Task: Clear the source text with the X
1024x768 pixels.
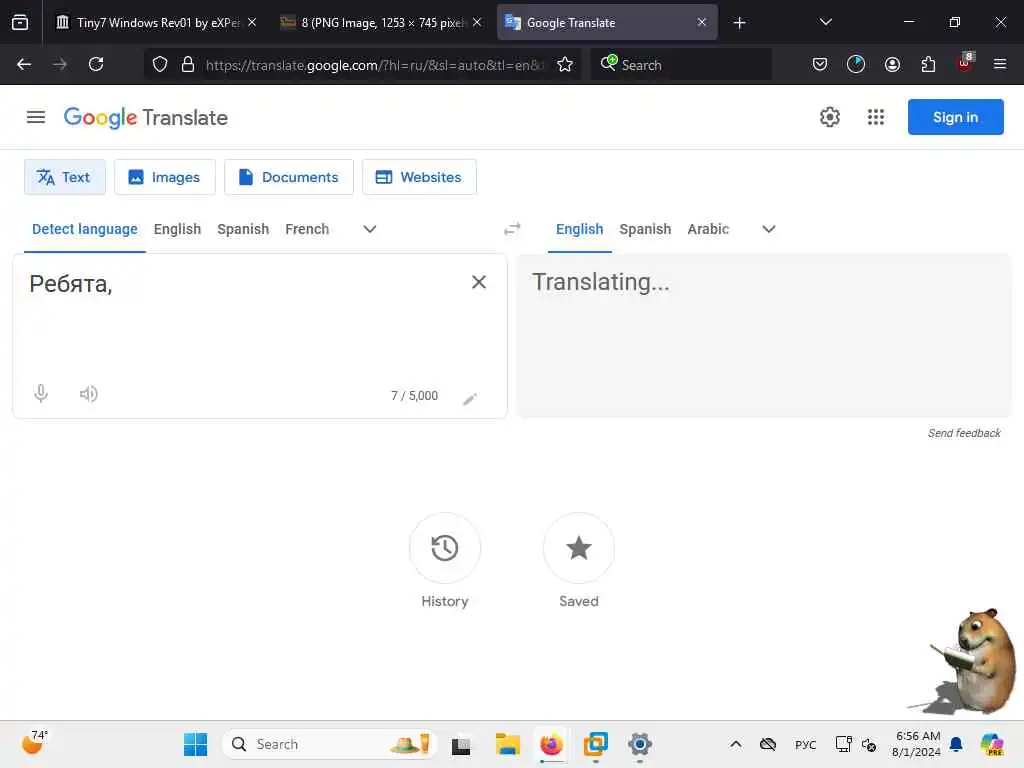Action: (479, 282)
